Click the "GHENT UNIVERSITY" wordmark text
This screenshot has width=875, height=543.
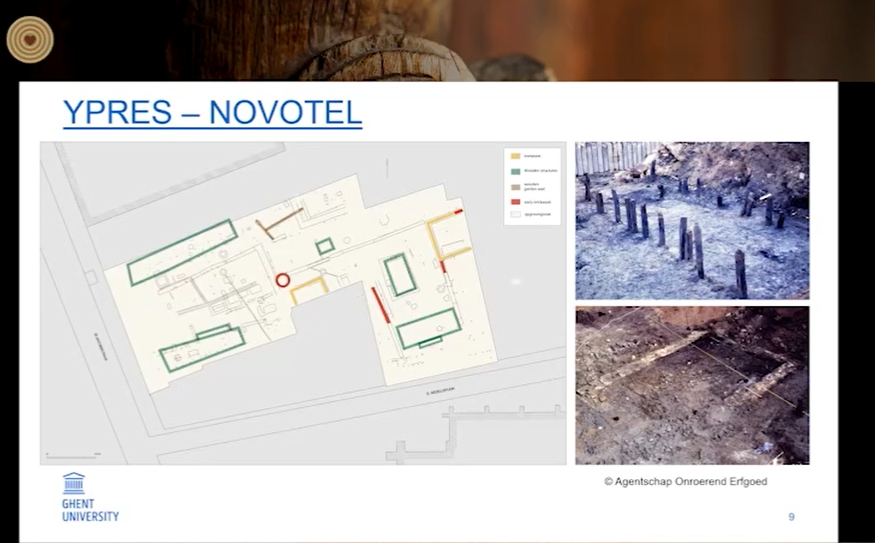click(x=90, y=510)
